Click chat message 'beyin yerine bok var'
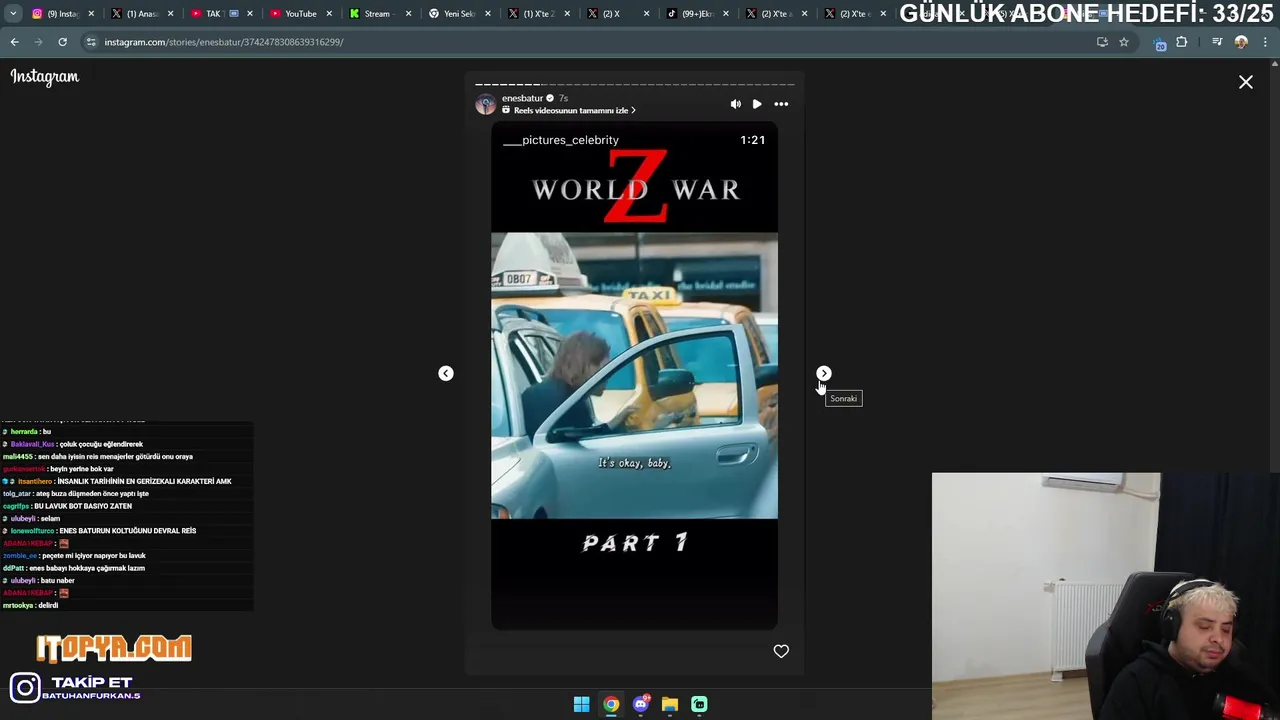 coord(81,469)
